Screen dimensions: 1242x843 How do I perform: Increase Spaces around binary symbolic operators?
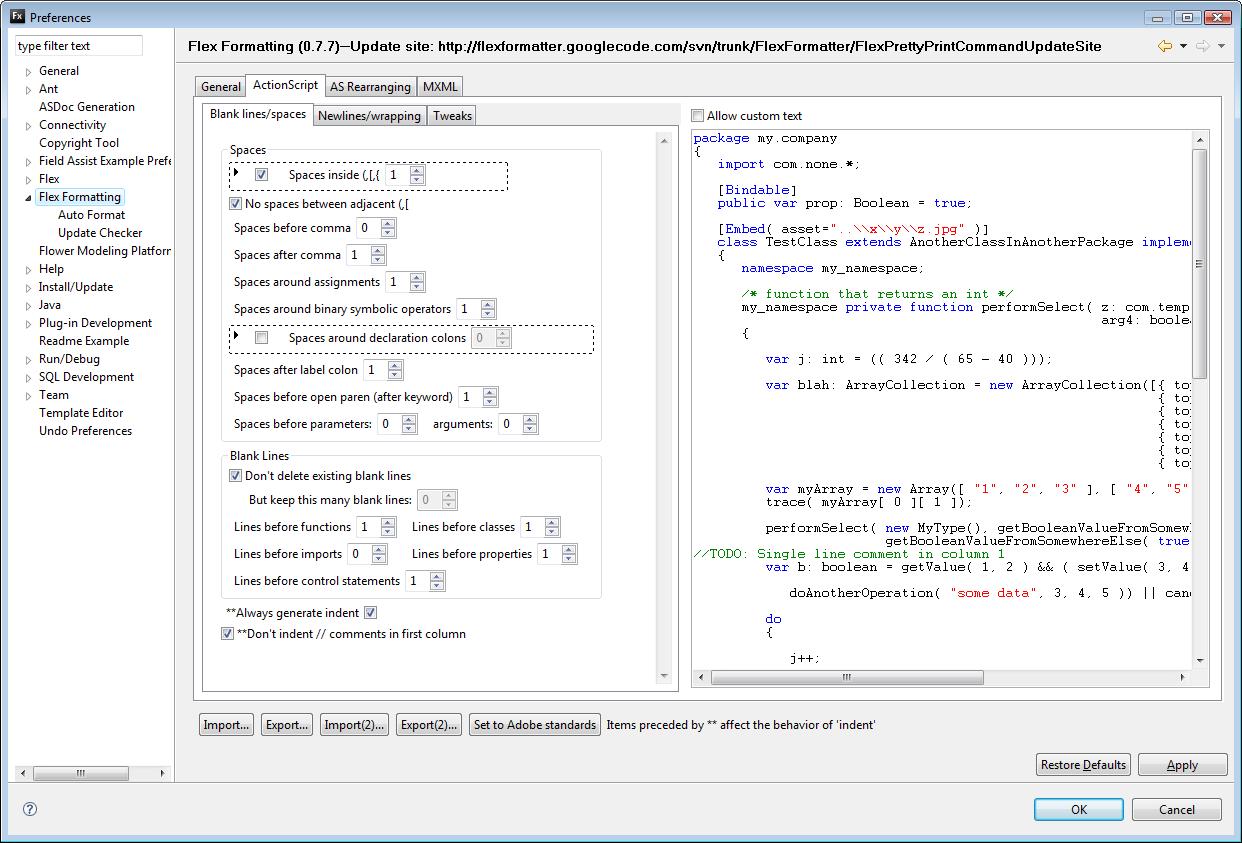click(488, 304)
